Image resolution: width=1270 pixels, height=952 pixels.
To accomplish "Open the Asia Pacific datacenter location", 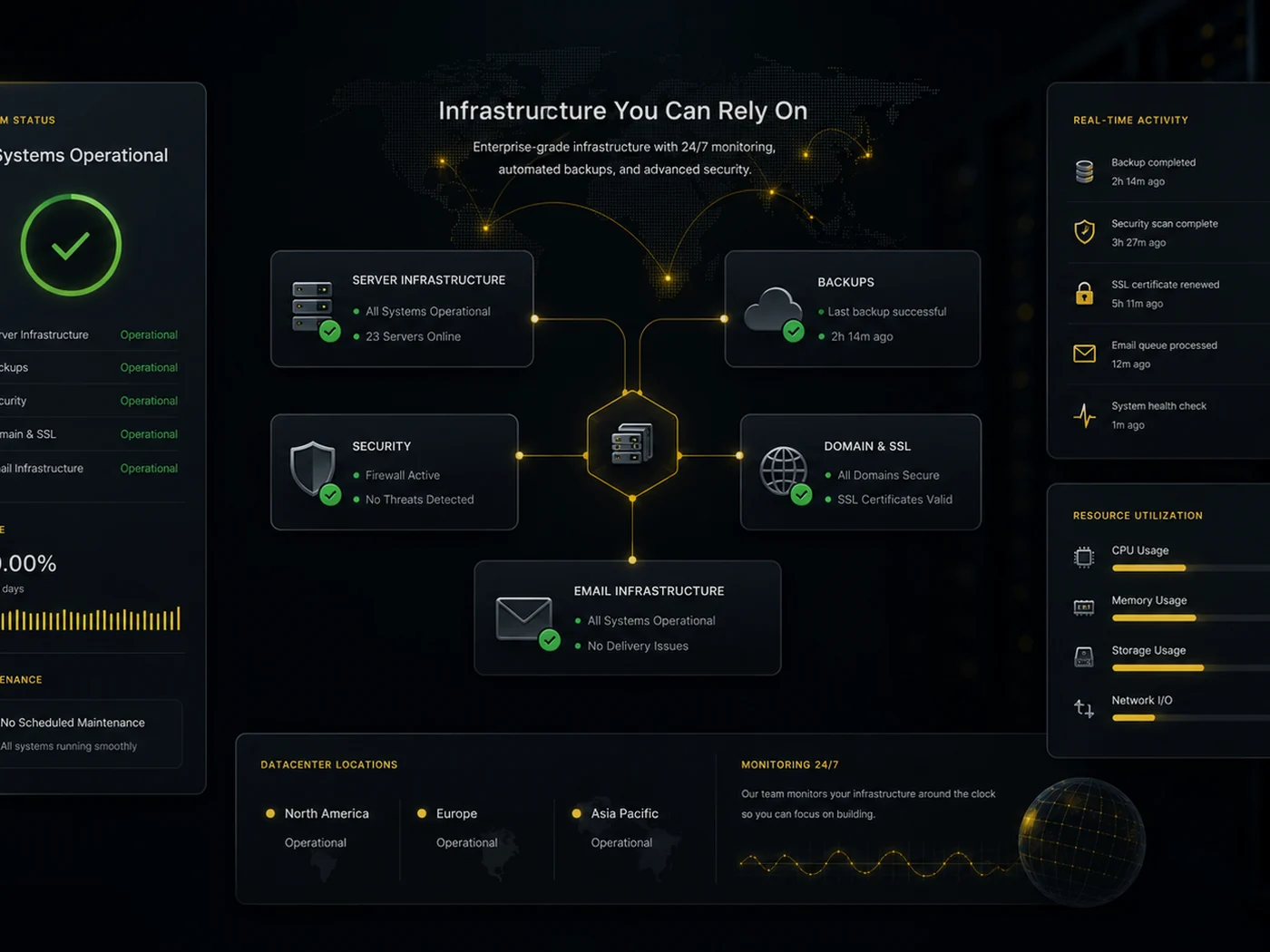I will point(617,828).
